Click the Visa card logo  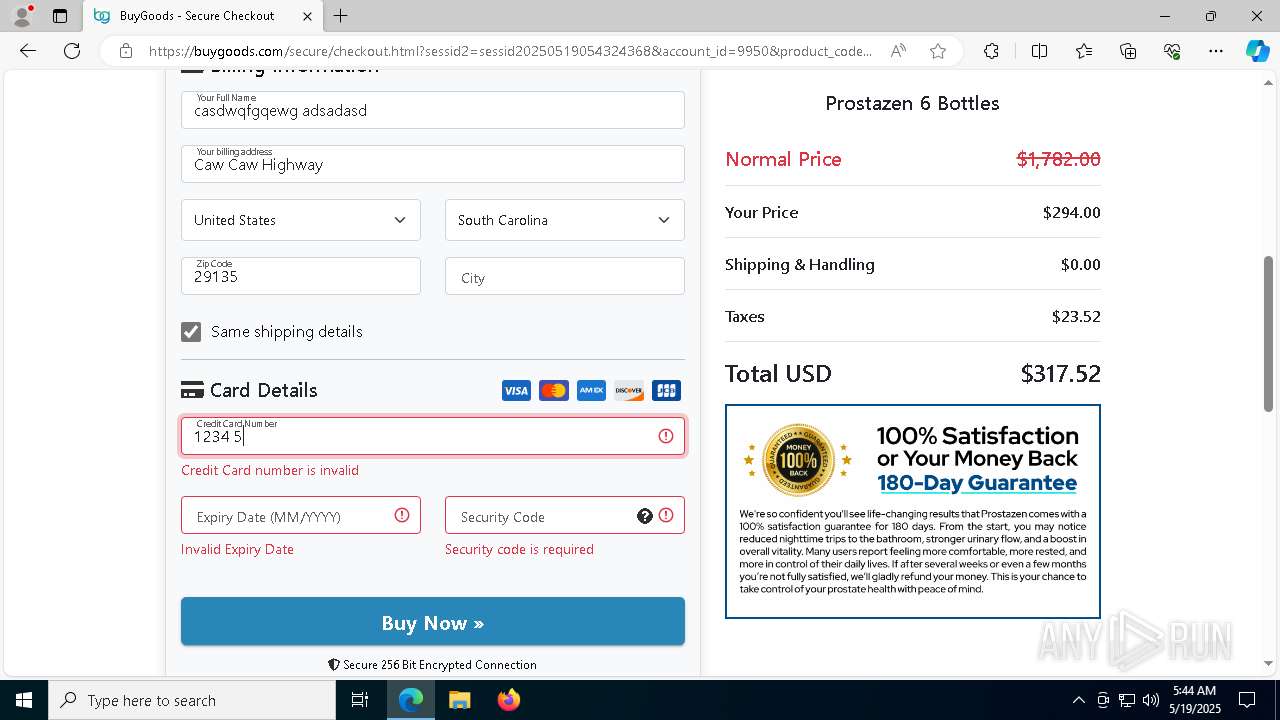516,391
